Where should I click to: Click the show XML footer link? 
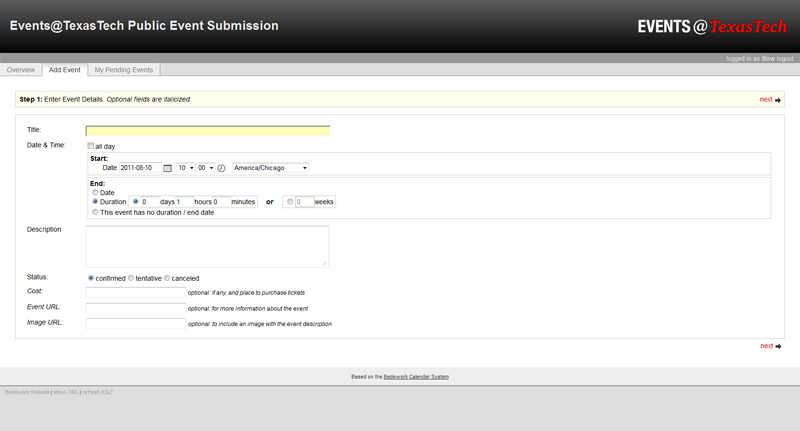pos(66,392)
